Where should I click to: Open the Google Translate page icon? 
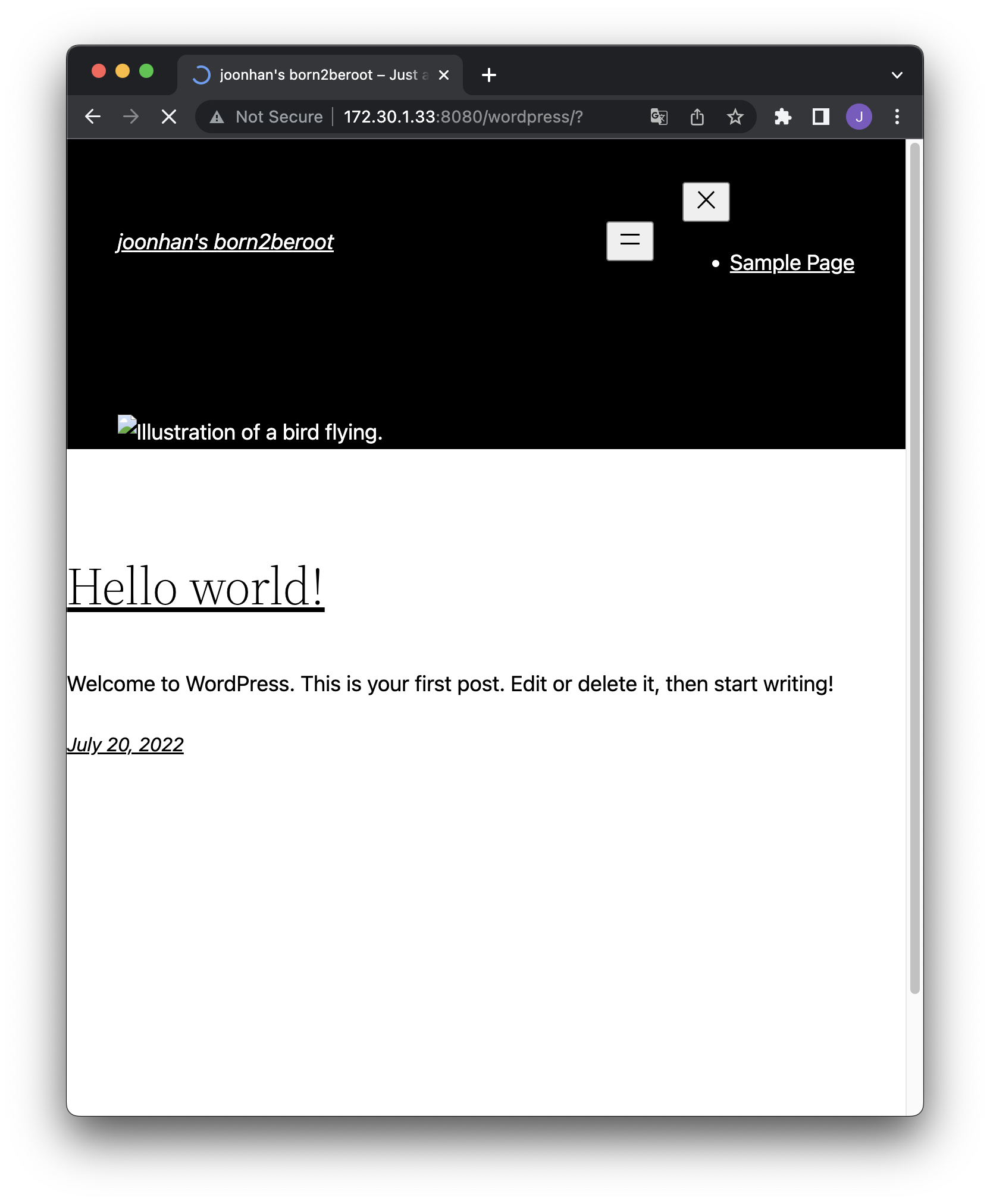(659, 117)
